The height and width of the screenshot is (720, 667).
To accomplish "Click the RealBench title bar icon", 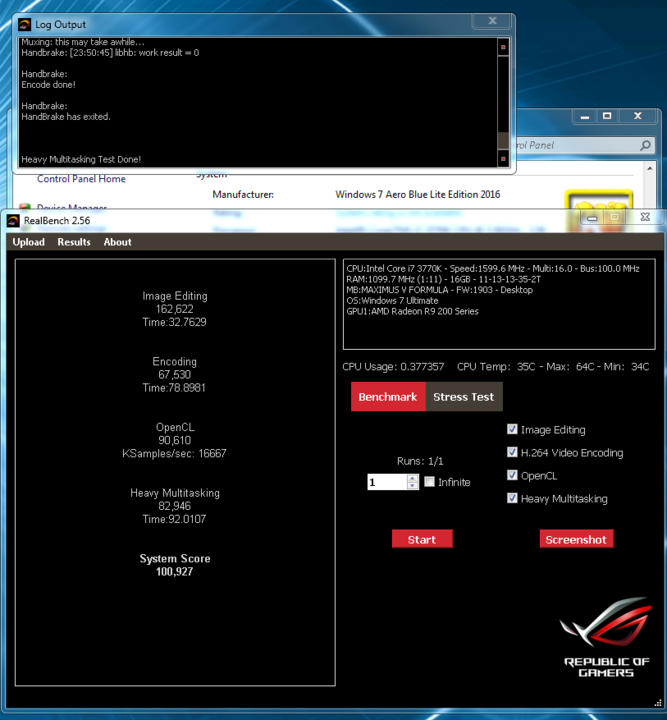I will pyautogui.click(x=13, y=221).
